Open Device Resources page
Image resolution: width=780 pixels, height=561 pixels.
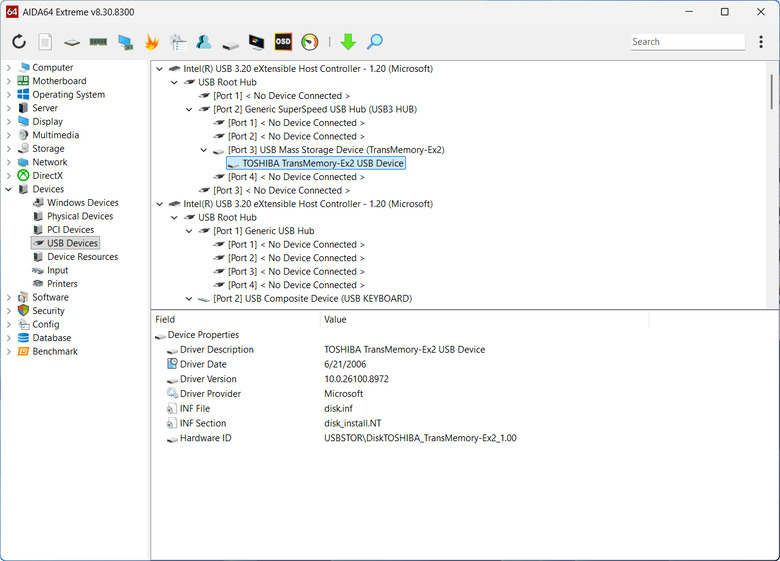click(x=83, y=257)
